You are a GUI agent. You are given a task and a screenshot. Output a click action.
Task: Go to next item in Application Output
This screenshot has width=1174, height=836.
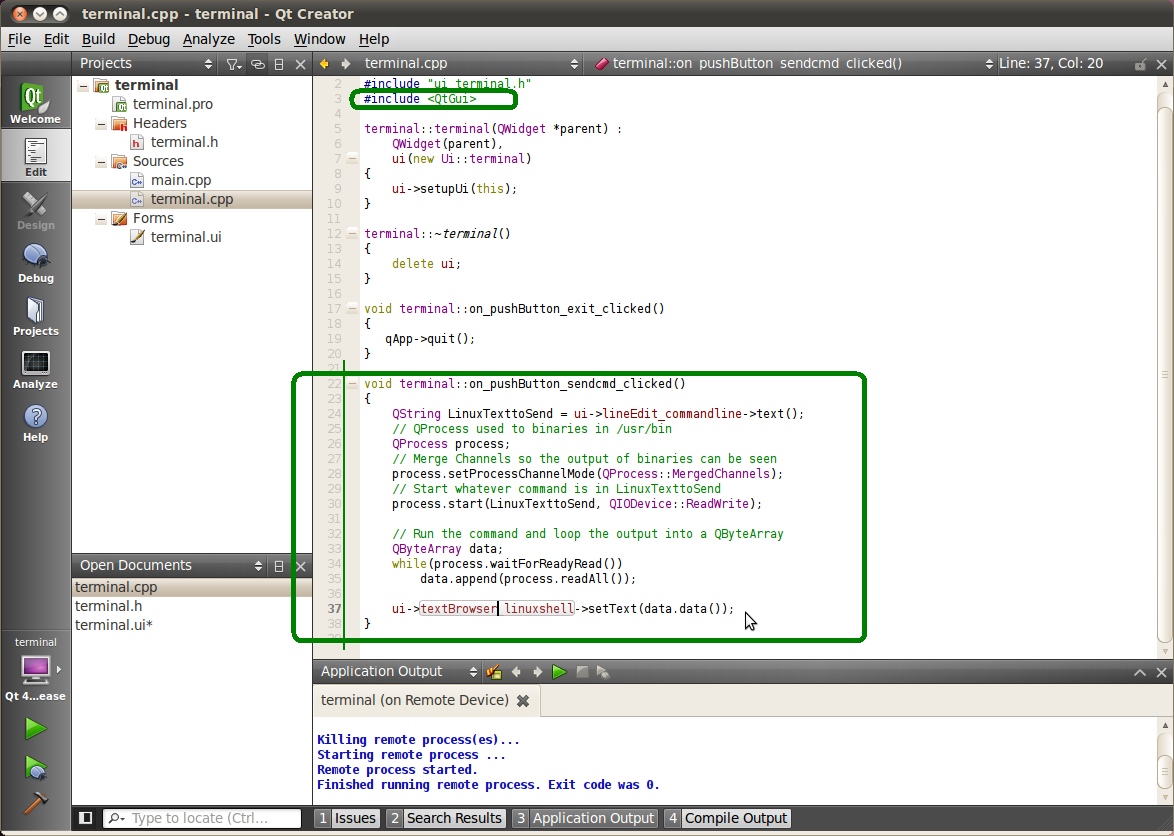[538, 672]
